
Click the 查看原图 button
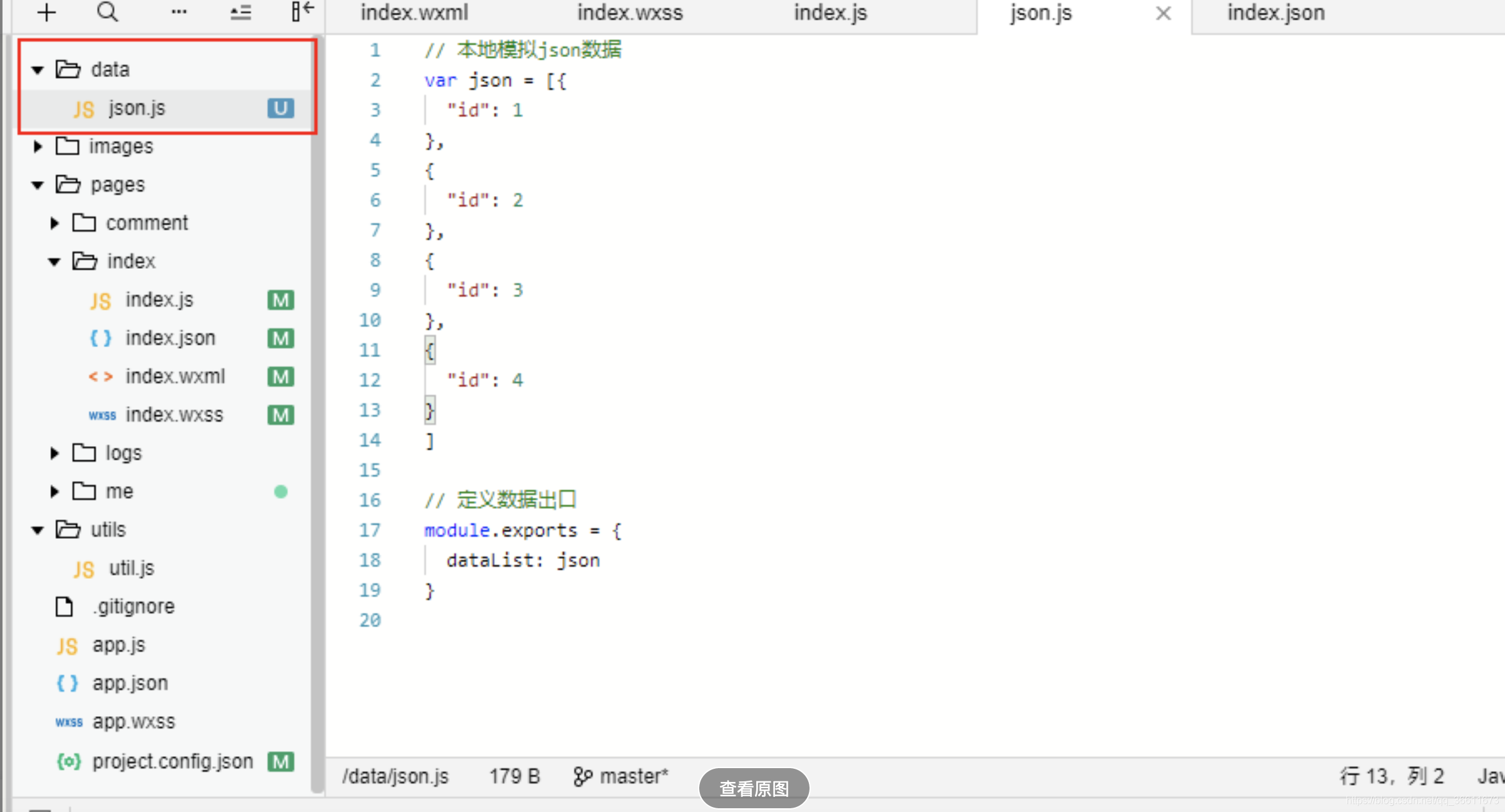tap(754, 788)
